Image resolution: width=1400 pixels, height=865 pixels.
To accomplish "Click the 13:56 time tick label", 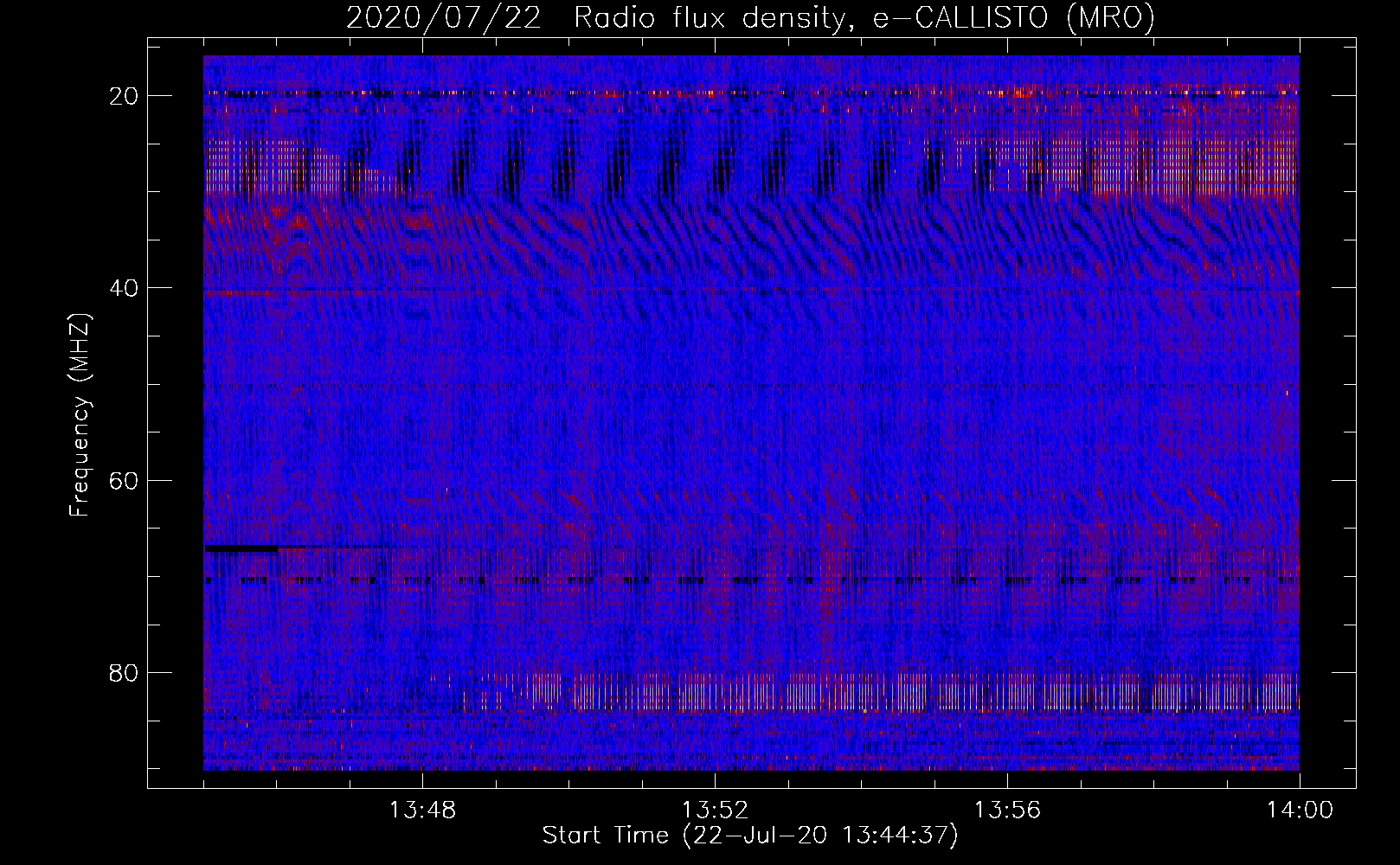I will (1007, 811).
